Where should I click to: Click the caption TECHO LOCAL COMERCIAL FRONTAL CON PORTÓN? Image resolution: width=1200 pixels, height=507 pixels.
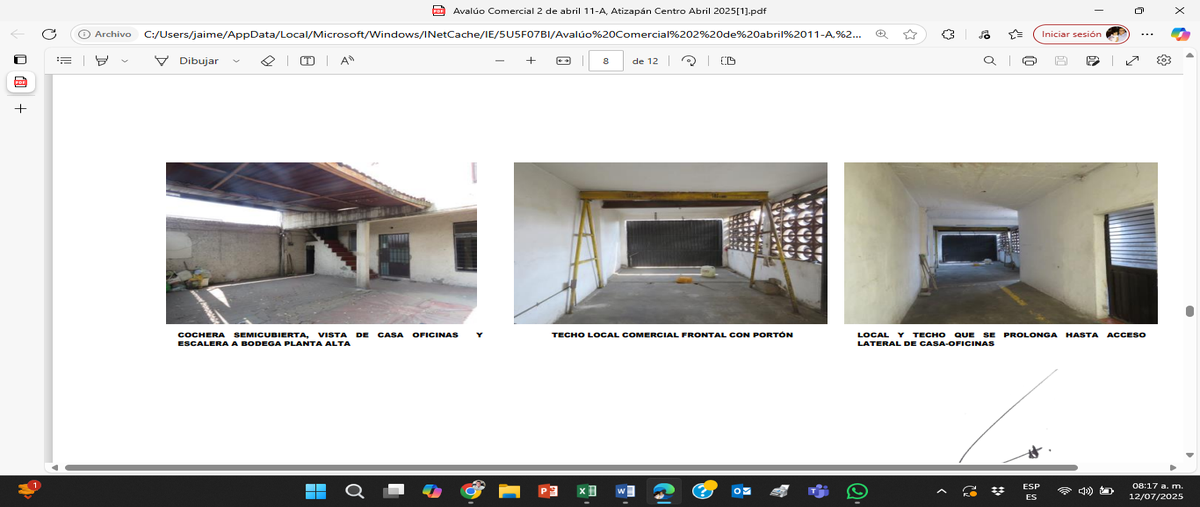pos(672,335)
